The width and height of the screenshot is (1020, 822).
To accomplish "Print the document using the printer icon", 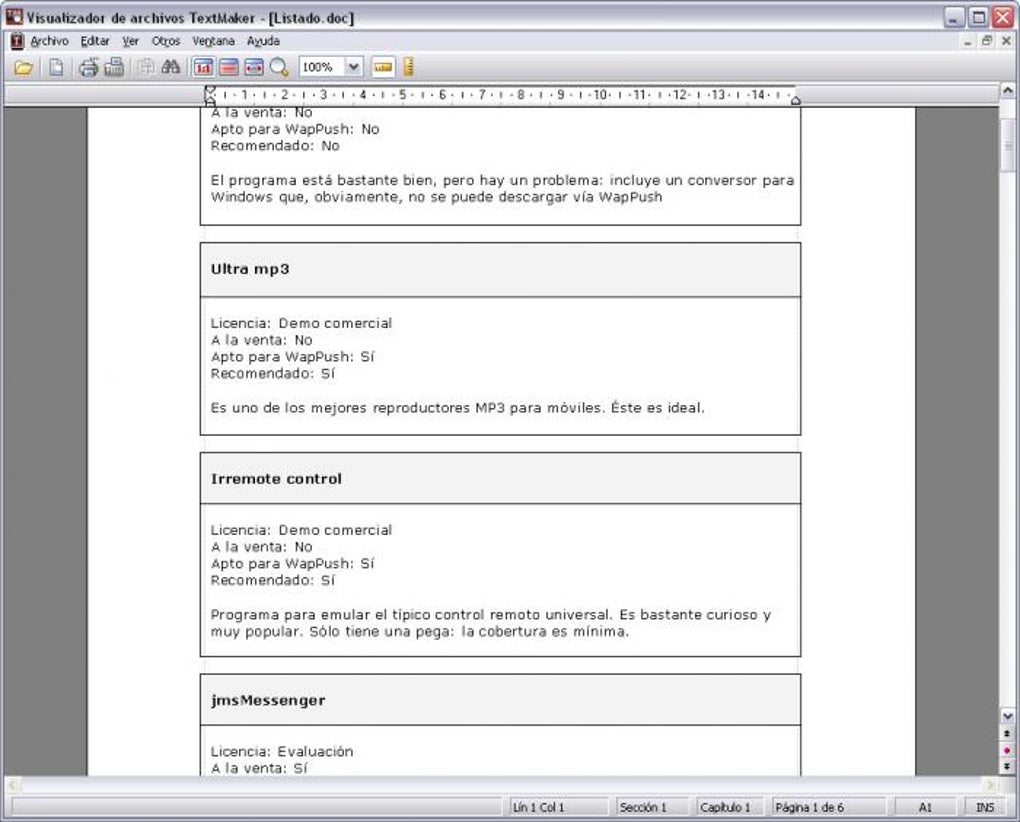I will point(88,67).
